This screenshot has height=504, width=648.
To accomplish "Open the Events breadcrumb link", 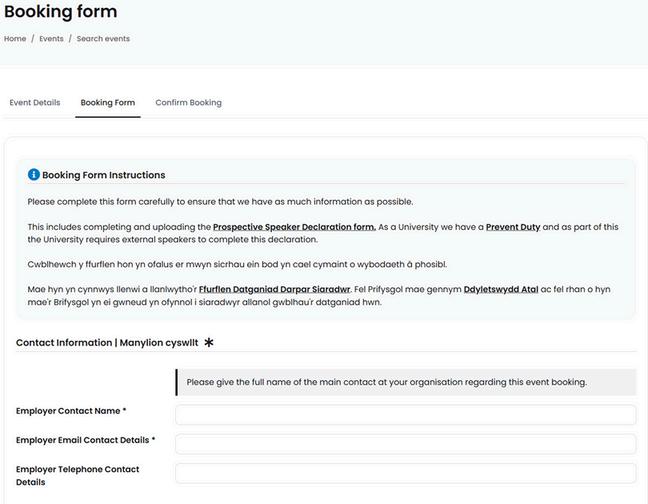I will pos(51,39).
